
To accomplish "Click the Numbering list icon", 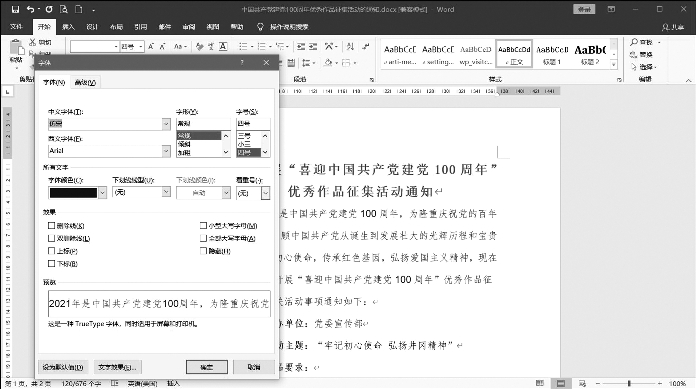I will tap(261, 46).
